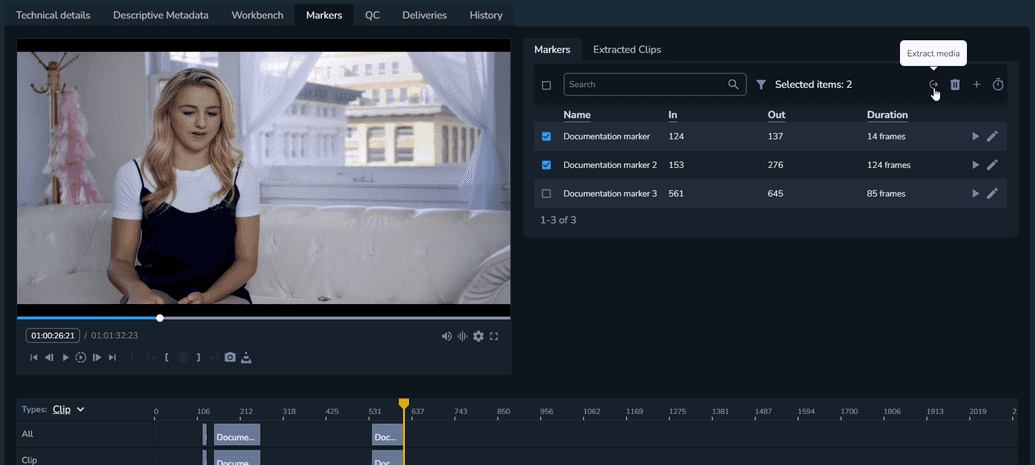Viewport: 1035px width, 465px height.
Task: Click the current timecode 01:00:26:21 box
Action: coord(53,336)
